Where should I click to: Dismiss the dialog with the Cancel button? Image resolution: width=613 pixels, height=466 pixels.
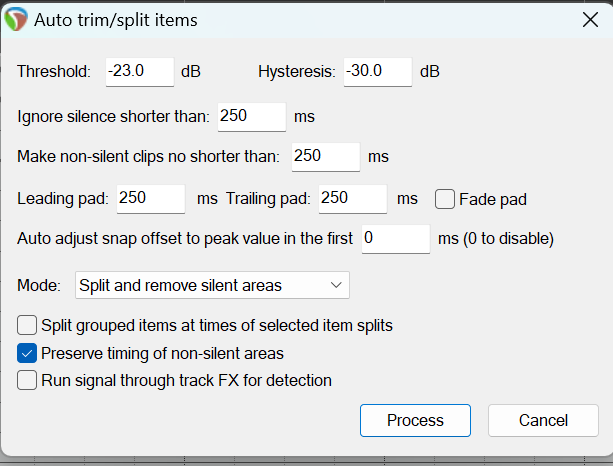click(543, 421)
